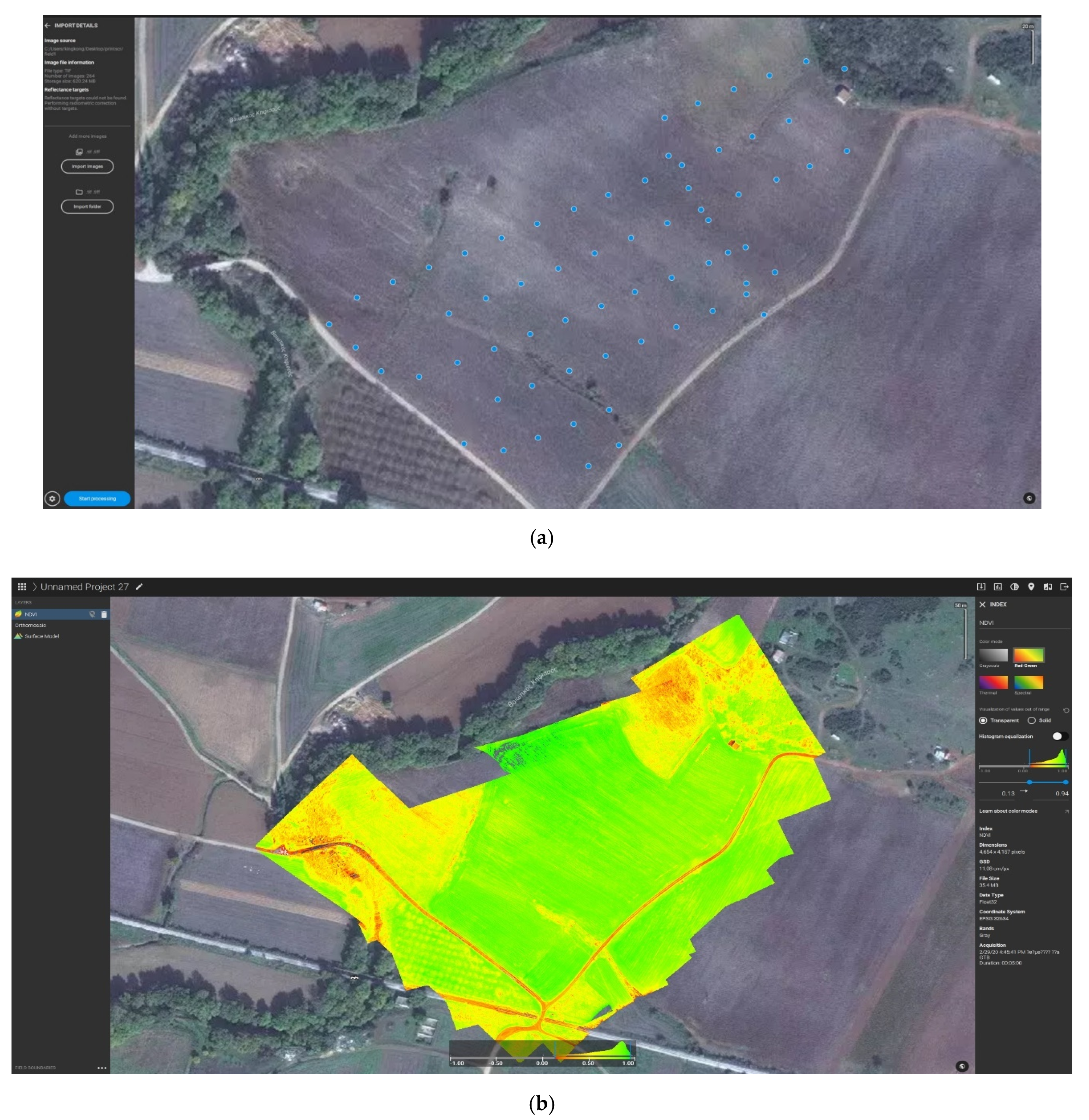Viewport: 1089px width, 1120px height.
Task: Click the Start processing button
Action: click(x=97, y=498)
